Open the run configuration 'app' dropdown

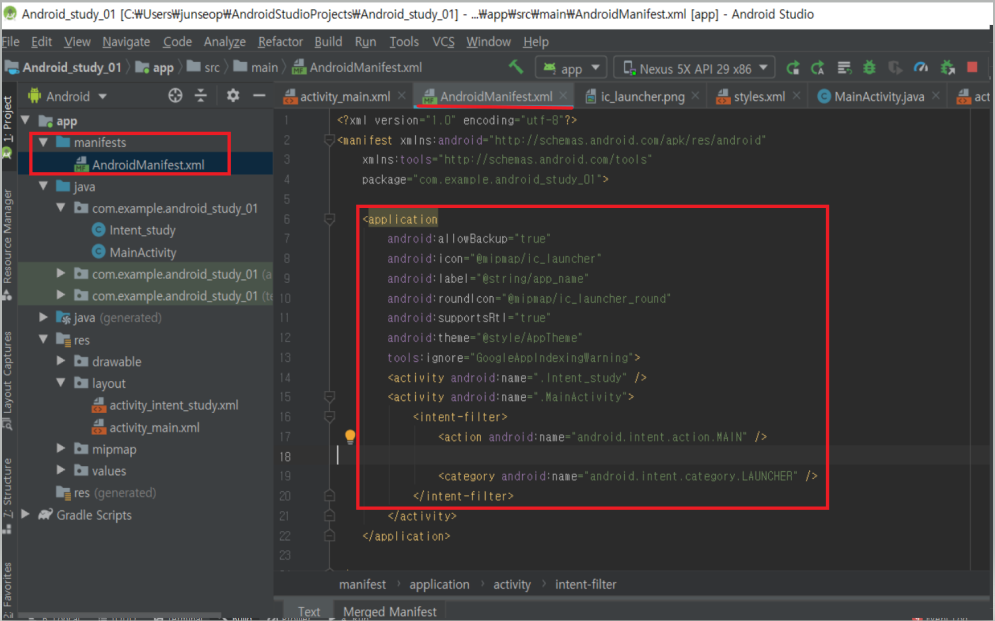pos(571,68)
